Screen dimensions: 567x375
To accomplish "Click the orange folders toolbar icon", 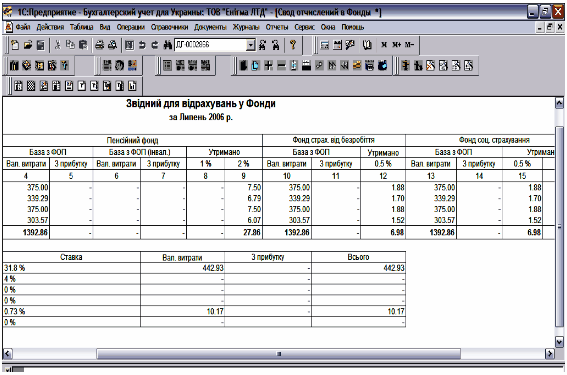I will pyautogui.click(x=357, y=65).
